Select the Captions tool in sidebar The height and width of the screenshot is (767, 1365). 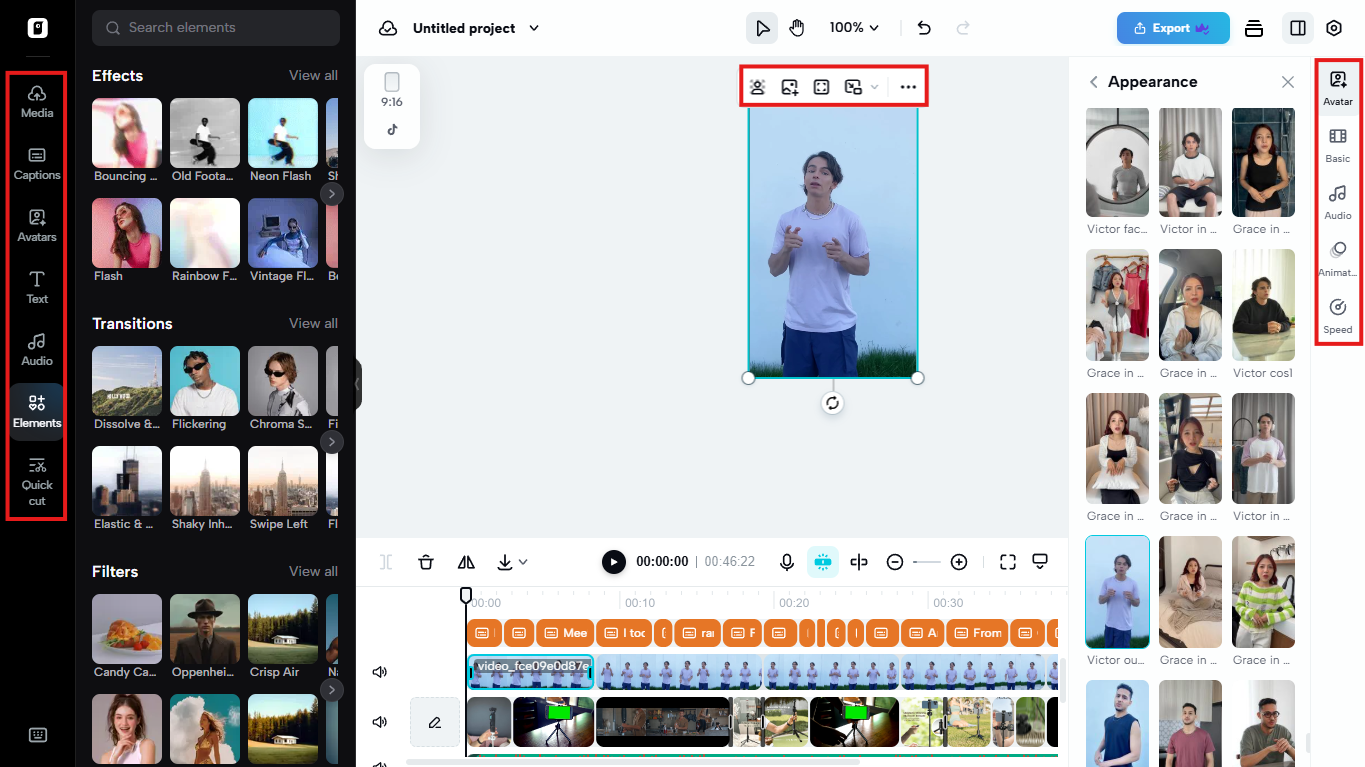coord(36,164)
